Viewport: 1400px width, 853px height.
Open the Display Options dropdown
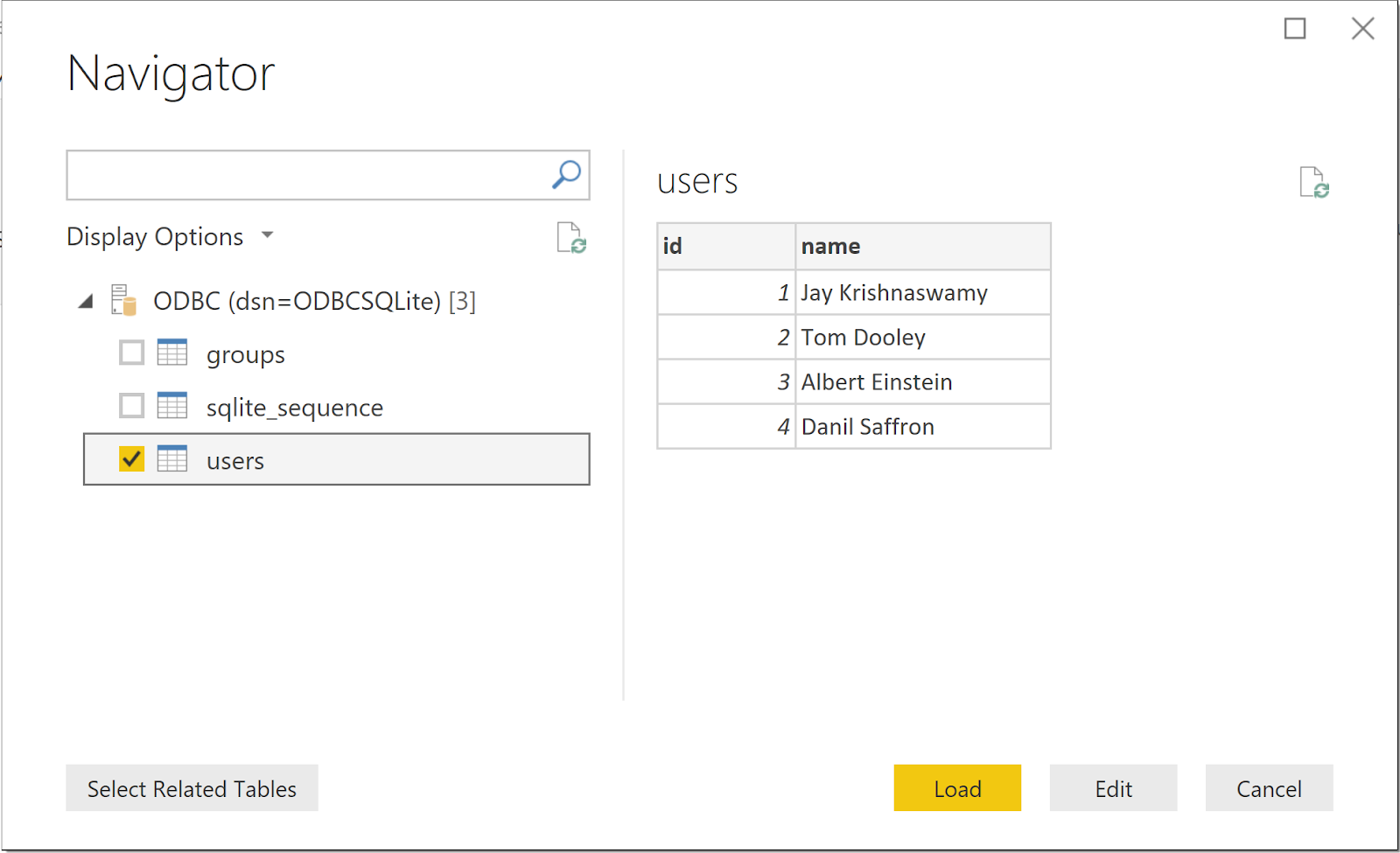[267, 235]
